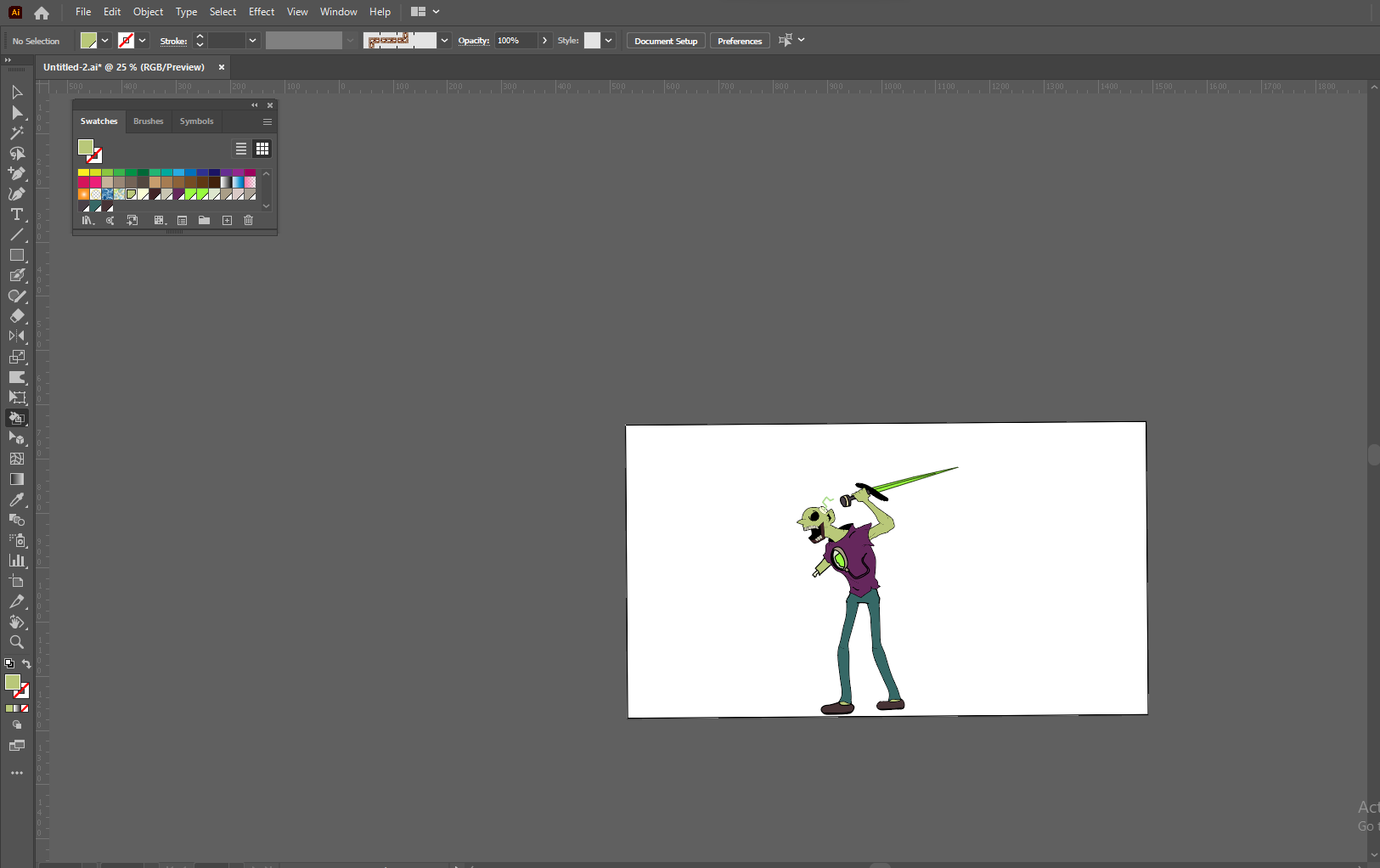Collapse Swatches panel with double arrows
Viewport: 1380px width, 868px height.
(254, 105)
